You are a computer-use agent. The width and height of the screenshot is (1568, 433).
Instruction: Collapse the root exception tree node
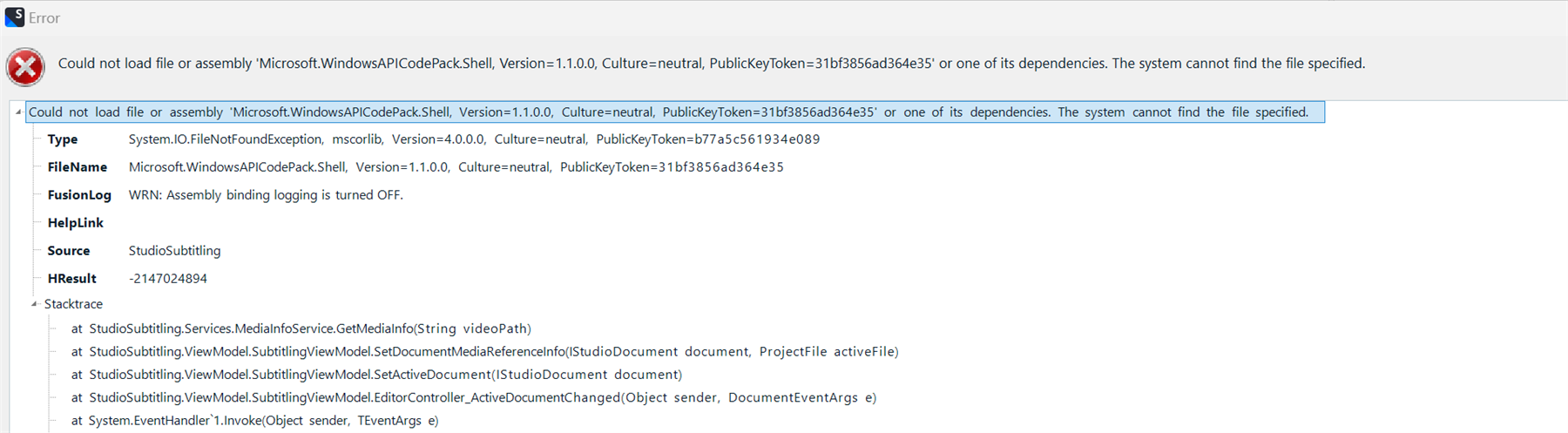pyautogui.click(x=18, y=112)
